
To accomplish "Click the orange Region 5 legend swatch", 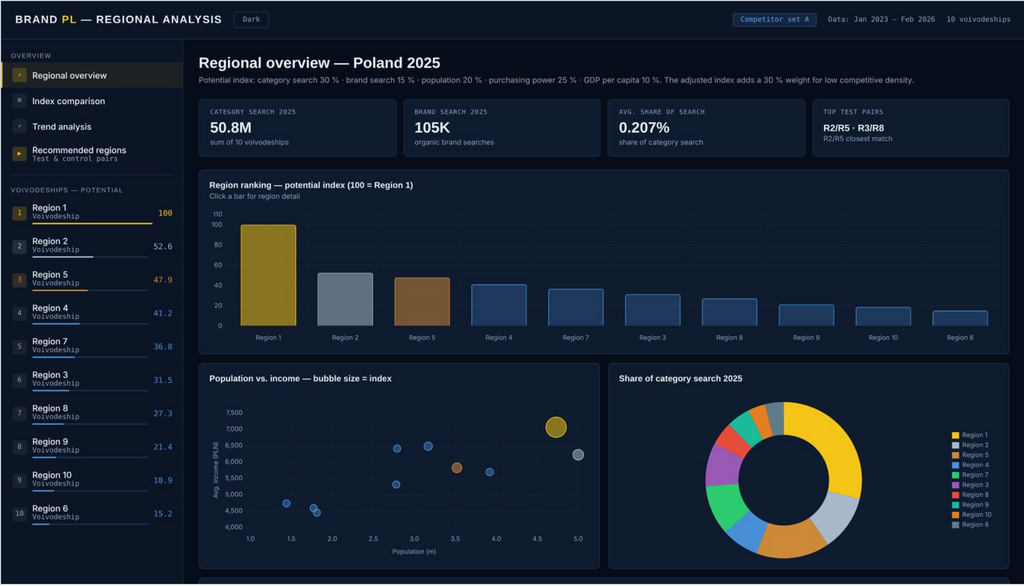I will click(x=955, y=455).
